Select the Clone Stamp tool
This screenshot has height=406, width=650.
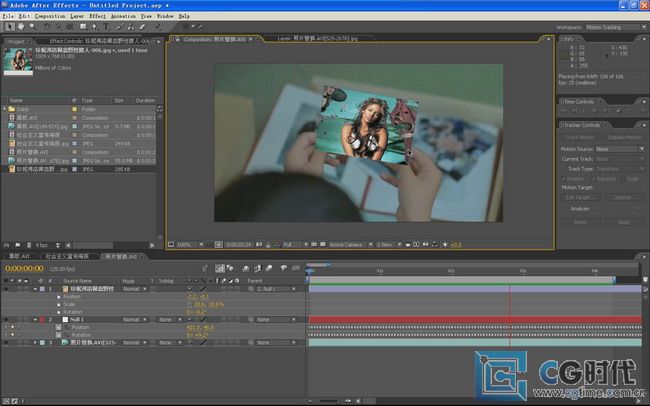coord(131,27)
